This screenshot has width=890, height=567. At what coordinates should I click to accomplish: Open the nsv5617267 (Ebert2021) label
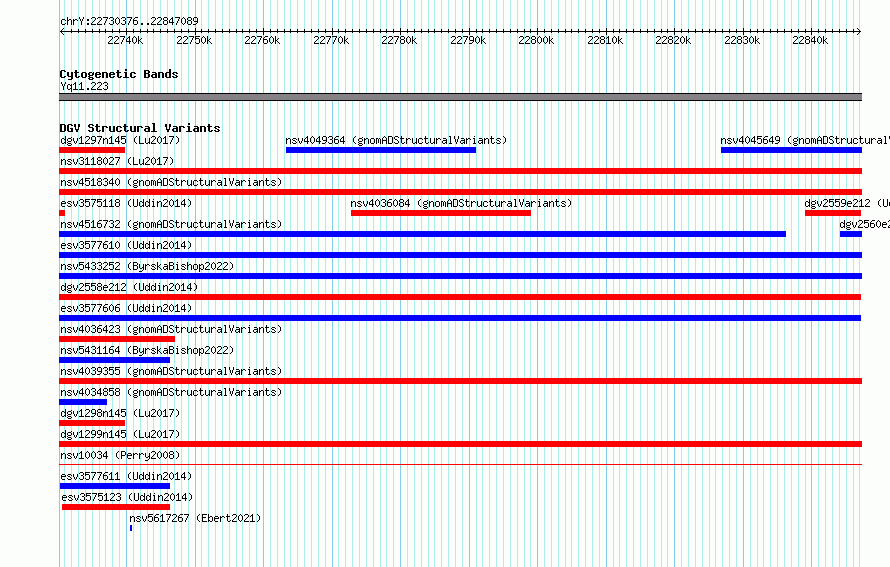(x=195, y=518)
